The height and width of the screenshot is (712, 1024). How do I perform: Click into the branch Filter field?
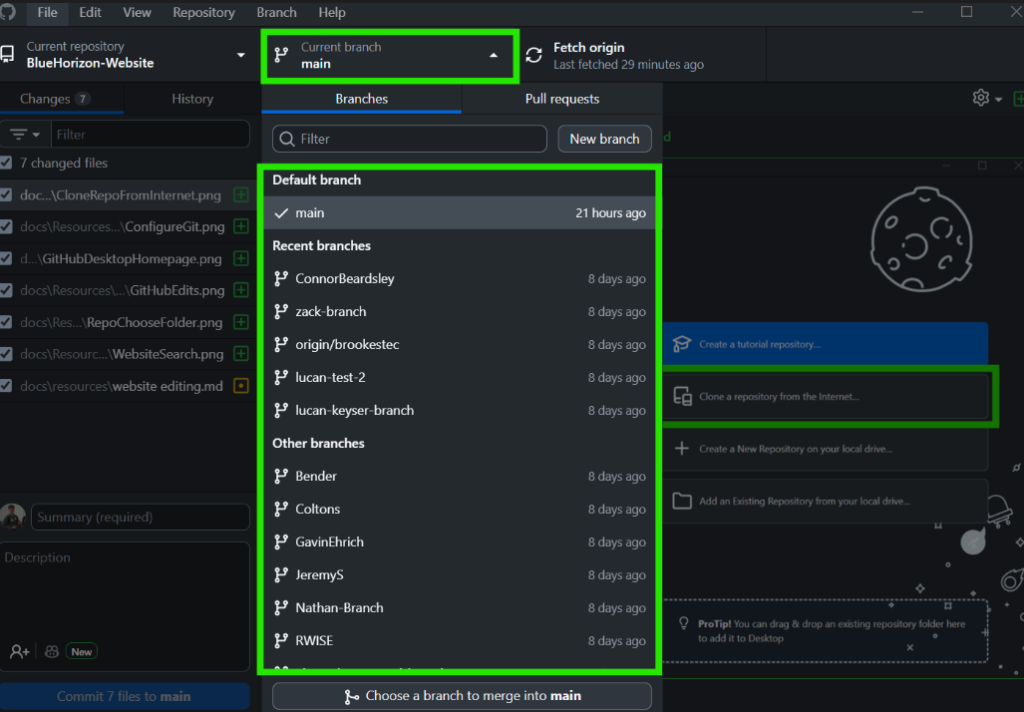pyautogui.click(x=409, y=139)
